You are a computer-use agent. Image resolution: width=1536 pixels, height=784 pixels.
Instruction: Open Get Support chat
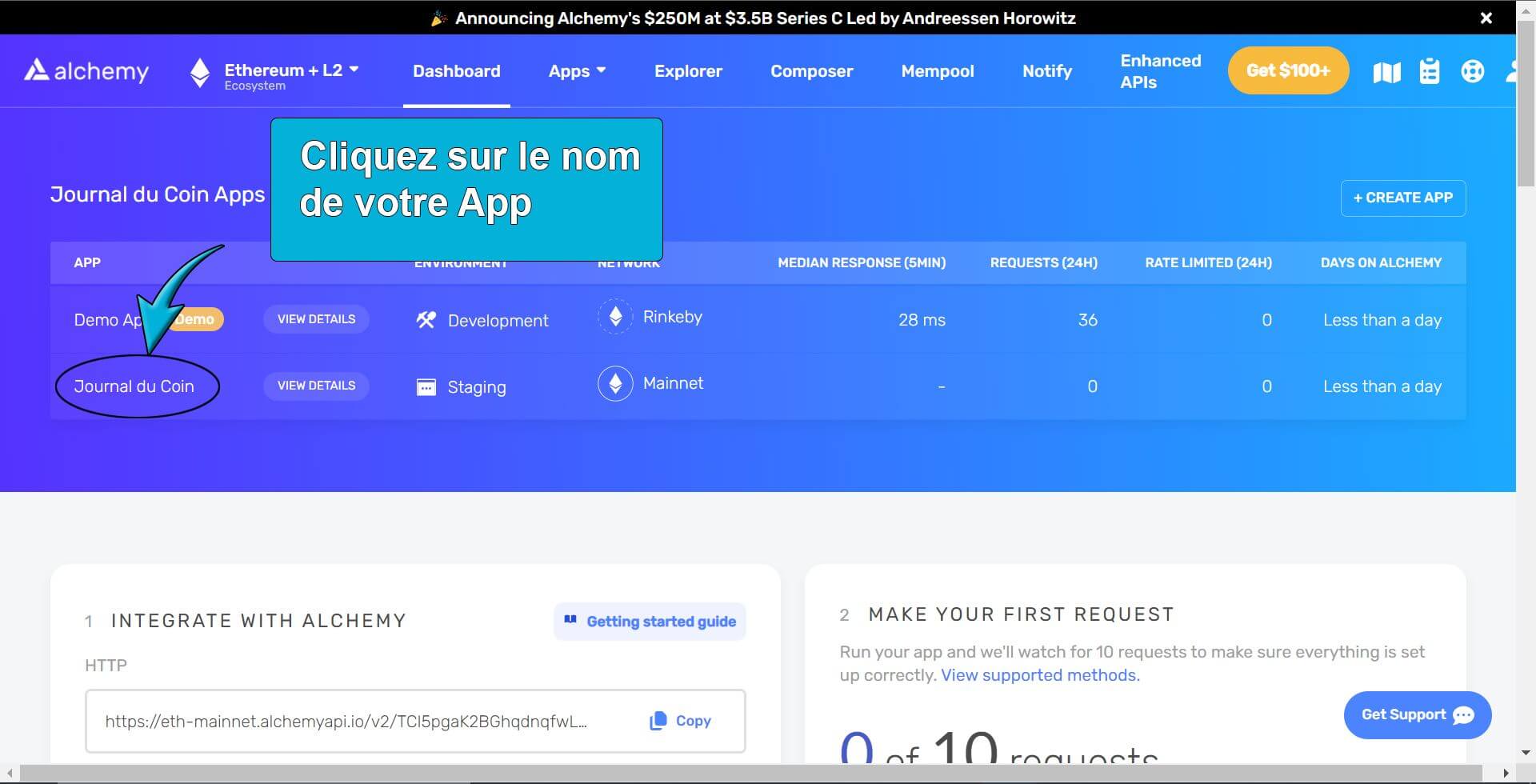tap(1418, 715)
